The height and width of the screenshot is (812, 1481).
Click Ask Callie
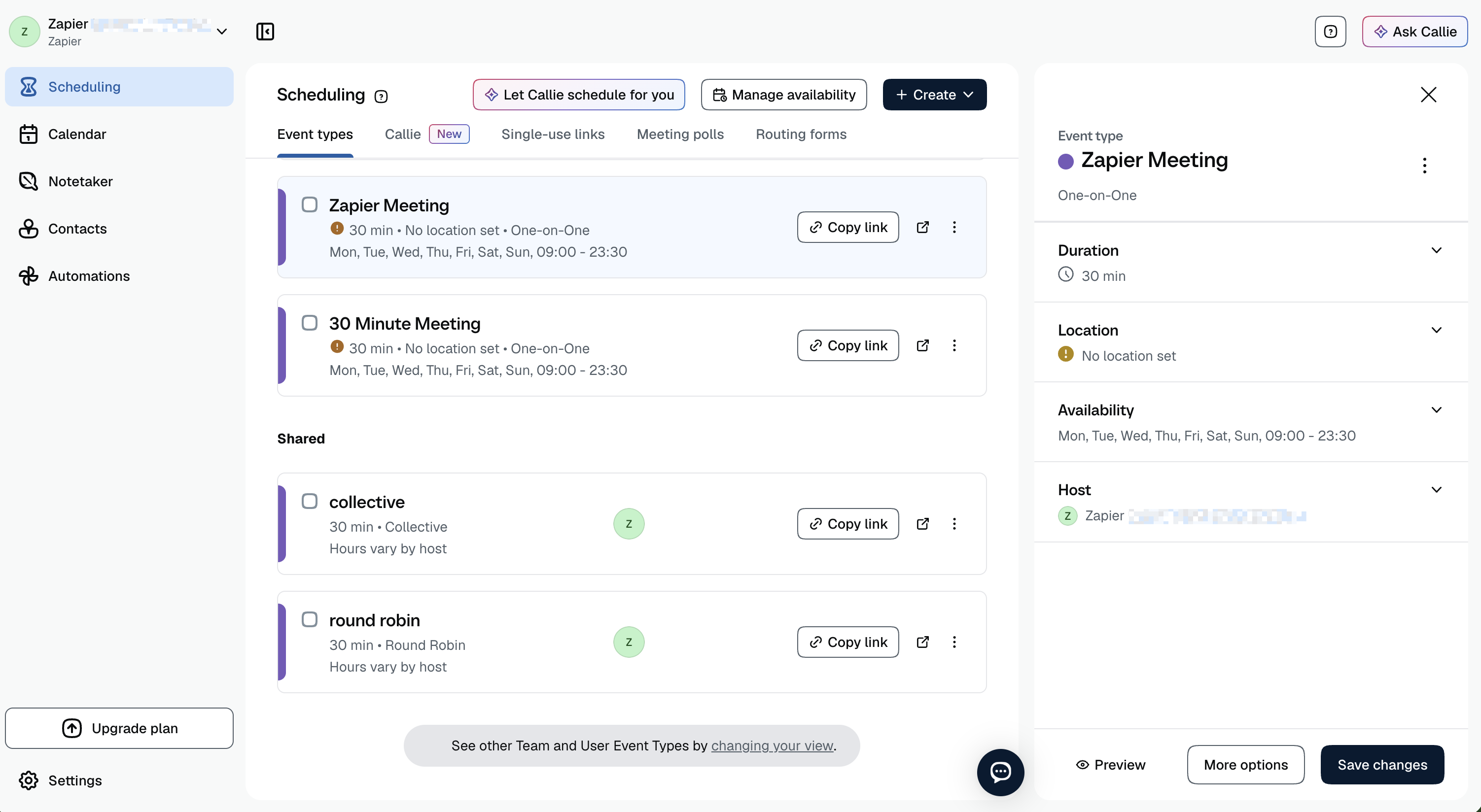tap(1414, 32)
